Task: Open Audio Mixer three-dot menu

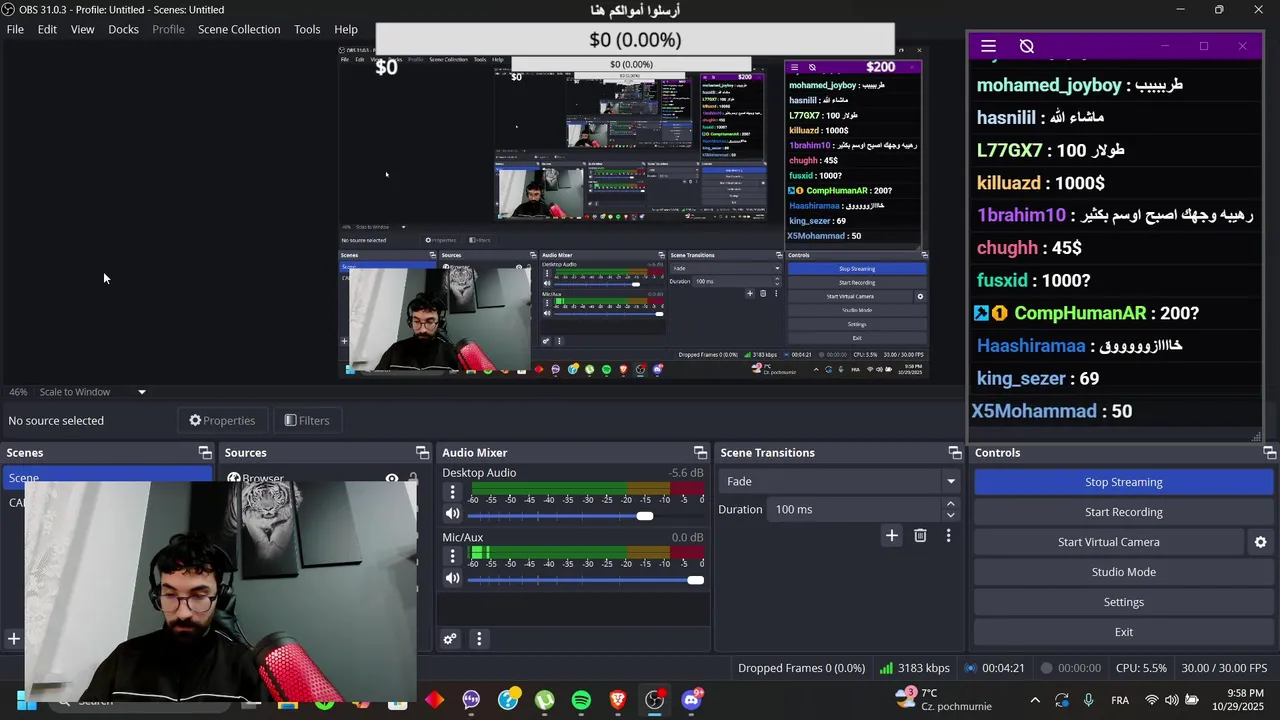Action: click(x=479, y=639)
